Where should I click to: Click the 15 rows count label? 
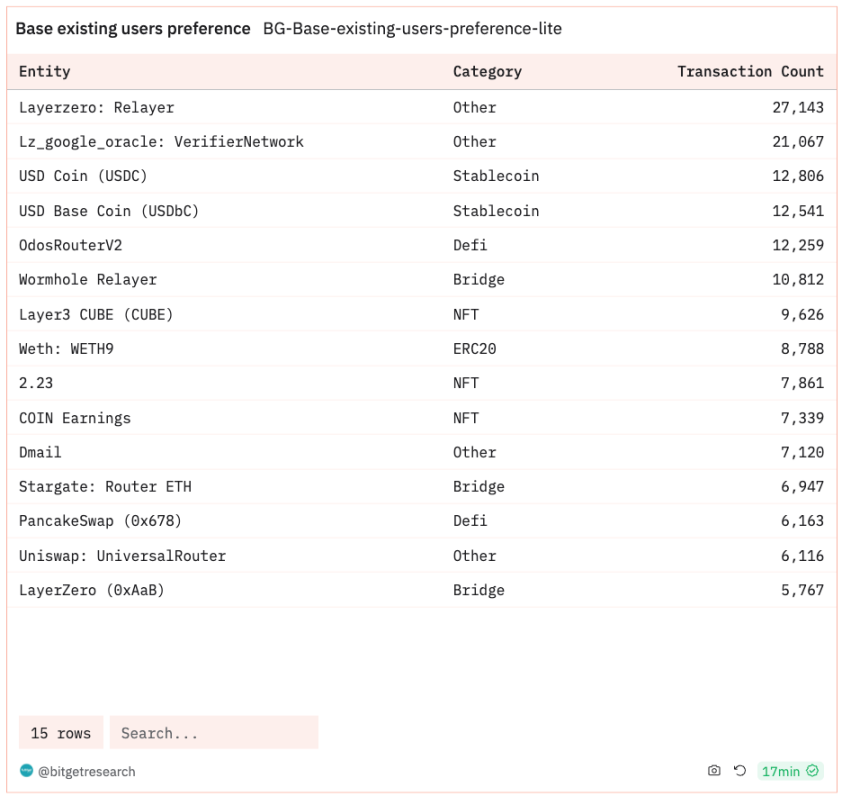(x=61, y=733)
